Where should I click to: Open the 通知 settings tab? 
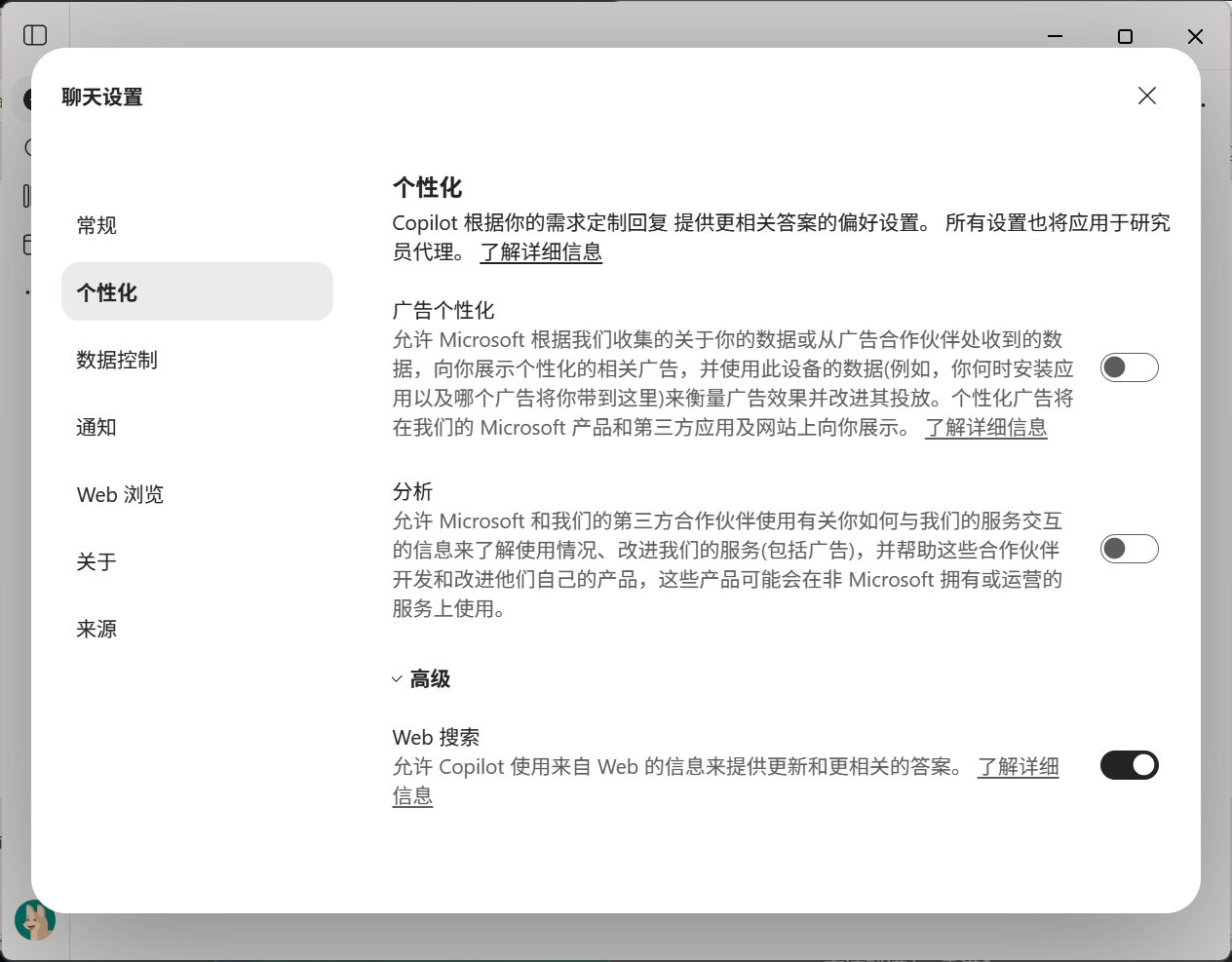[197, 427]
